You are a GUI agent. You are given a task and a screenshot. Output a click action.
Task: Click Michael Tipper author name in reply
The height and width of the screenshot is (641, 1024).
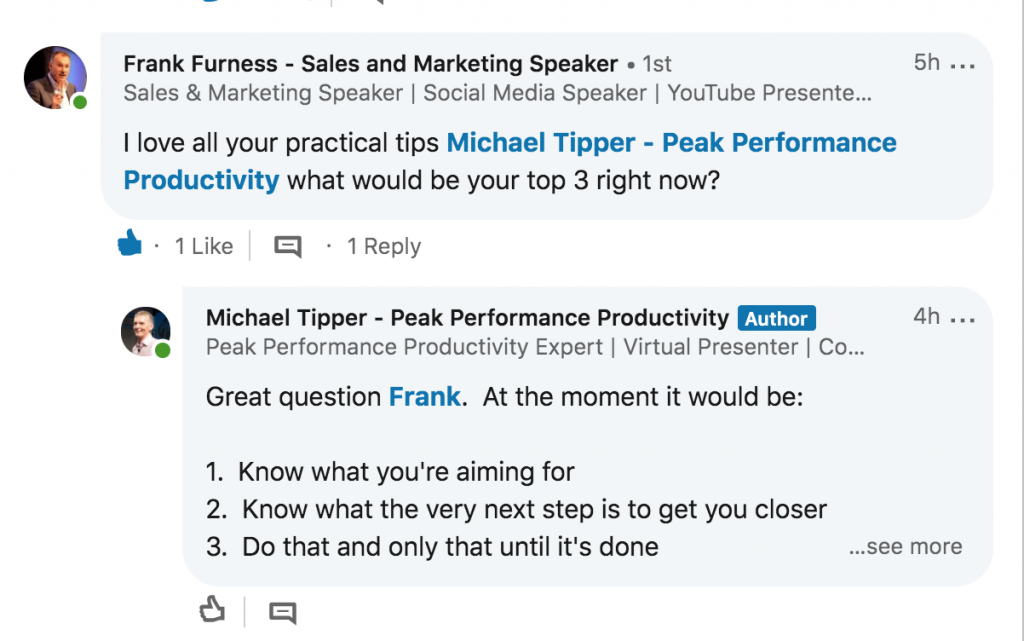(467, 318)
